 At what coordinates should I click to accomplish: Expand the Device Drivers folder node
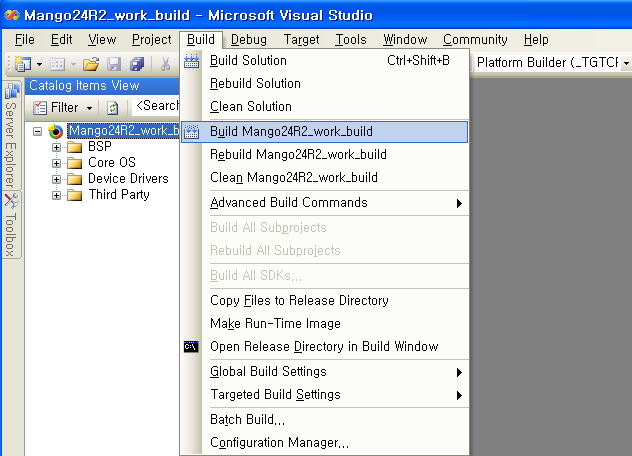click(x=56, y=179)
